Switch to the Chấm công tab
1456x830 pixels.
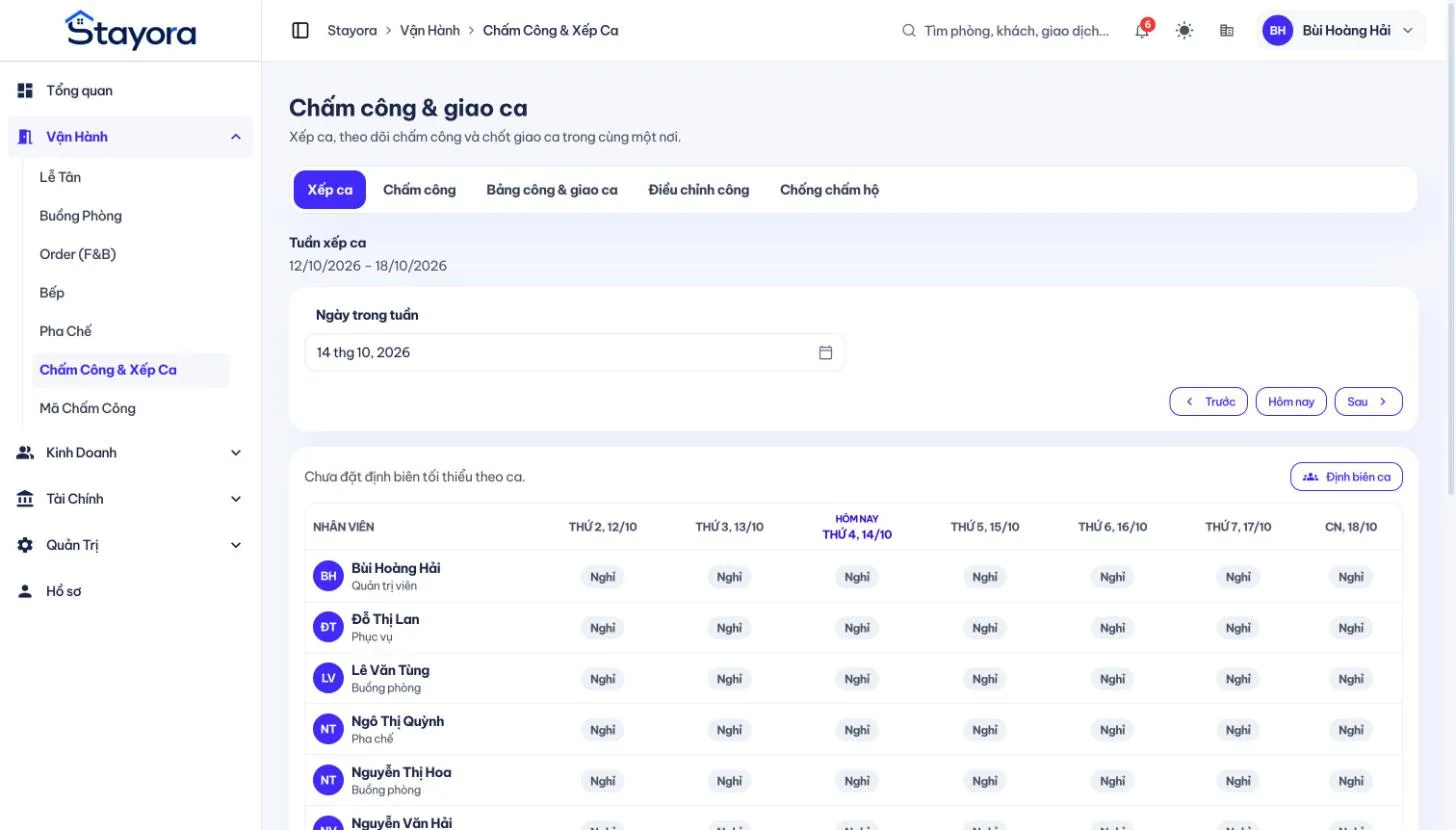coord(419,190)
